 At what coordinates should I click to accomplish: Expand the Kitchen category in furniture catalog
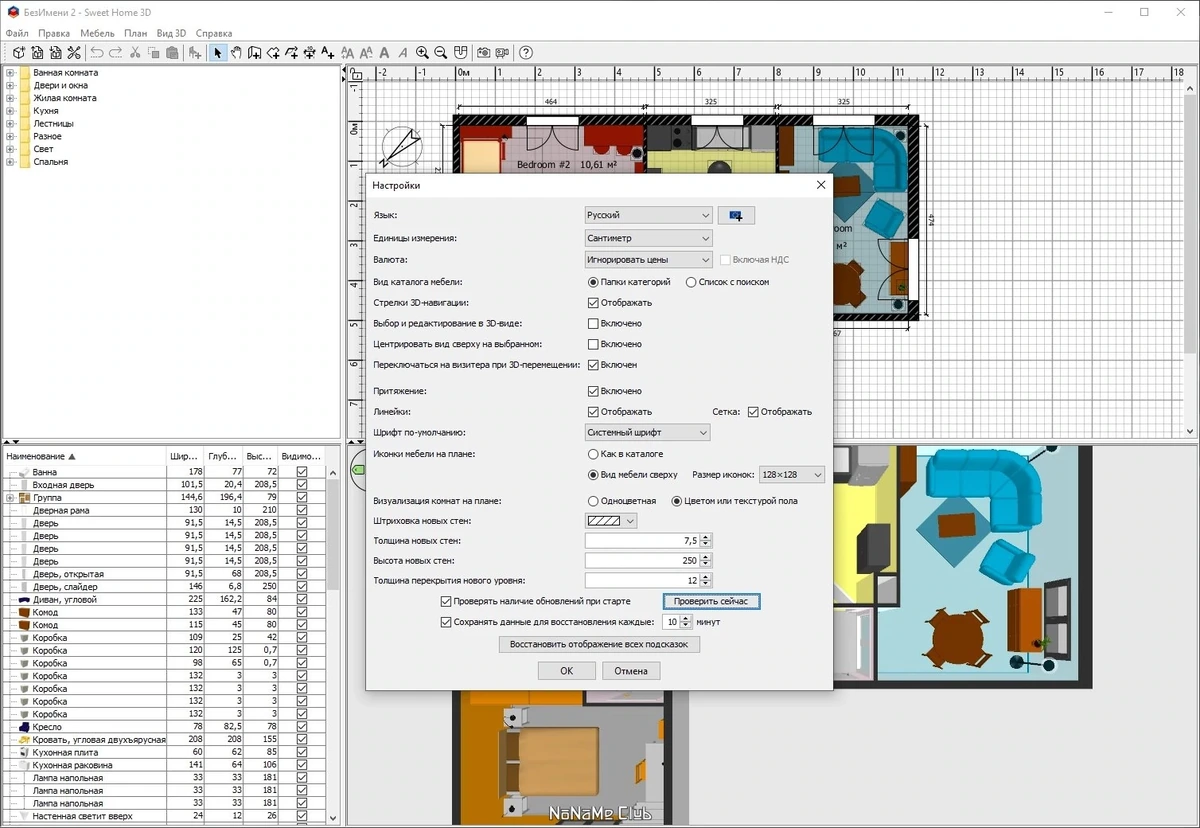pyautogui.click(x=10, y=111)
